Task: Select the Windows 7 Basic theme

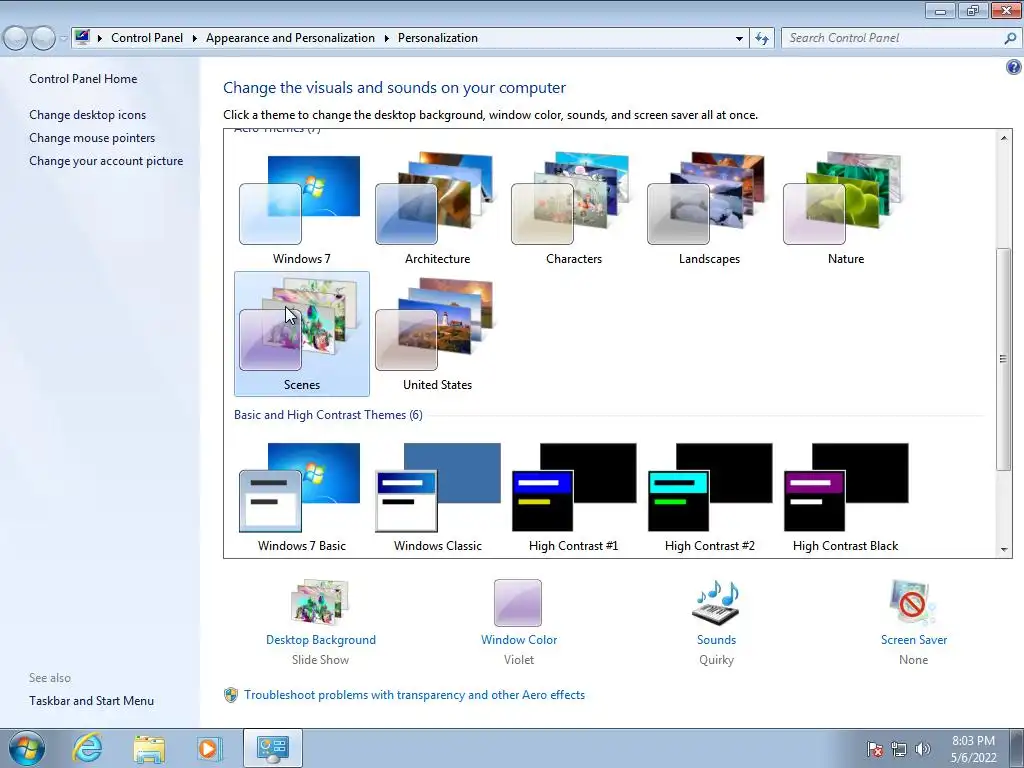Action: (301, 497)
